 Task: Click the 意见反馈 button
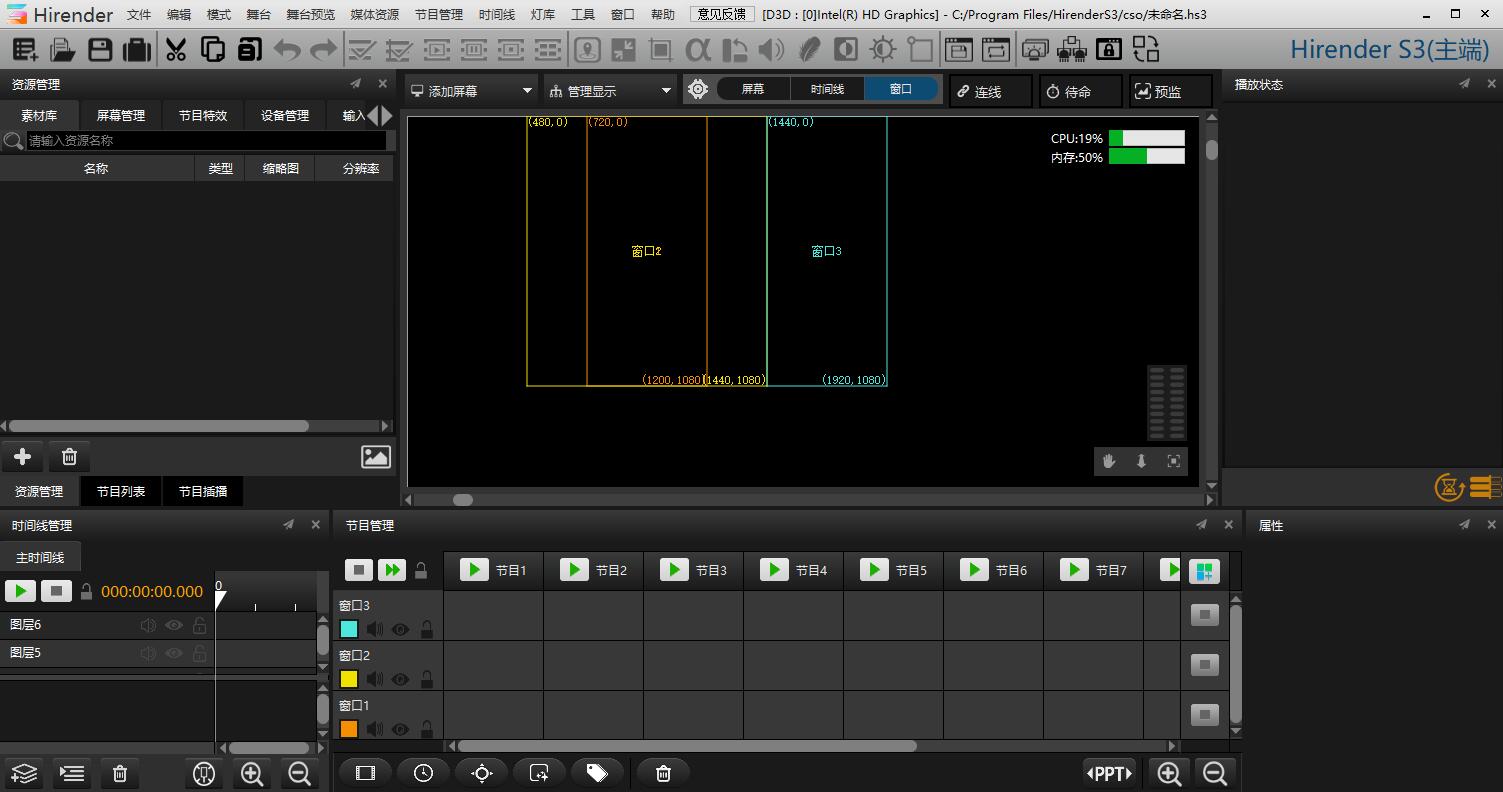coord(722,14)
